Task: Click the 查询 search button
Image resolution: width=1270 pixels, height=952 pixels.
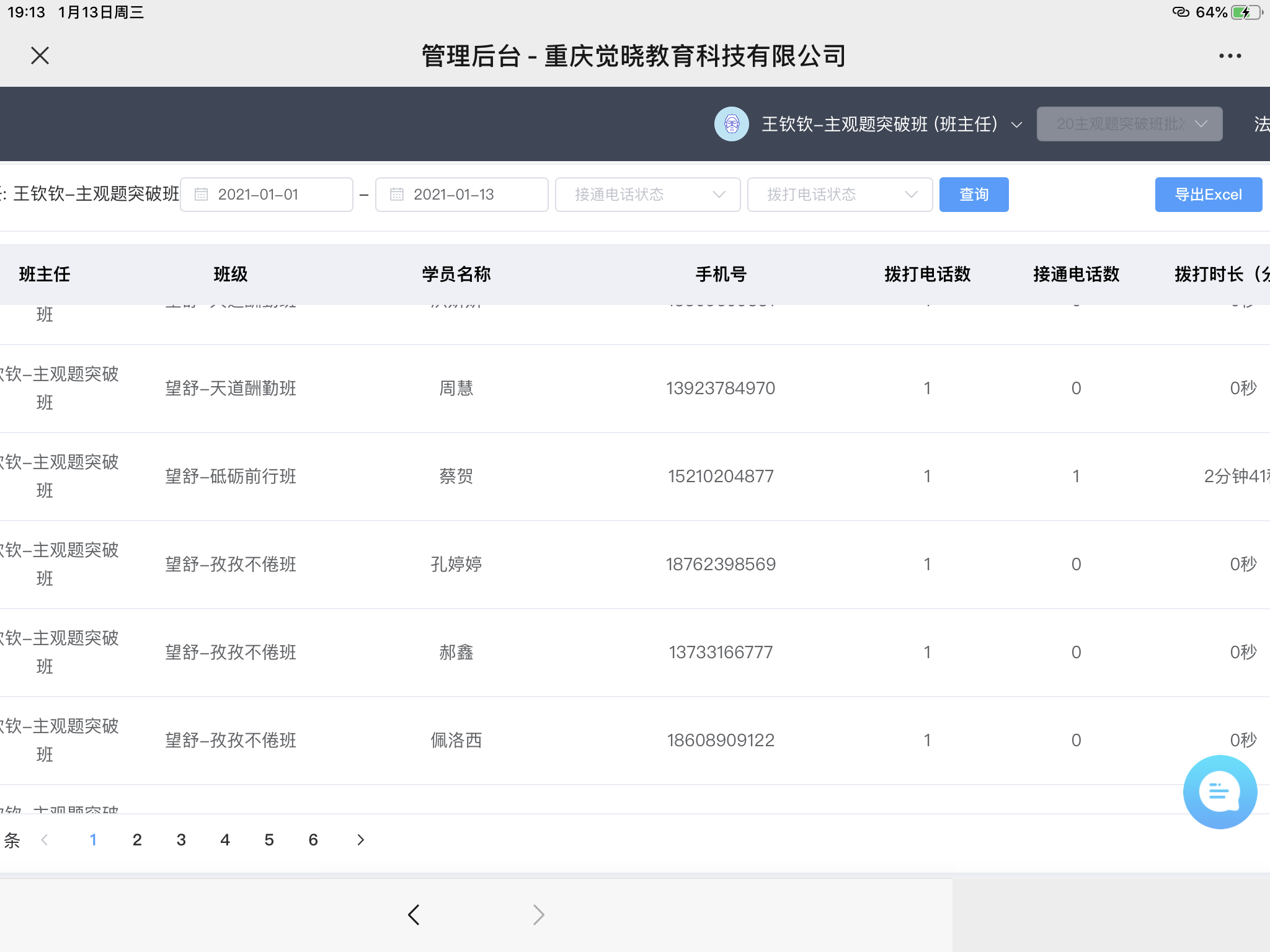Action: 974,195
